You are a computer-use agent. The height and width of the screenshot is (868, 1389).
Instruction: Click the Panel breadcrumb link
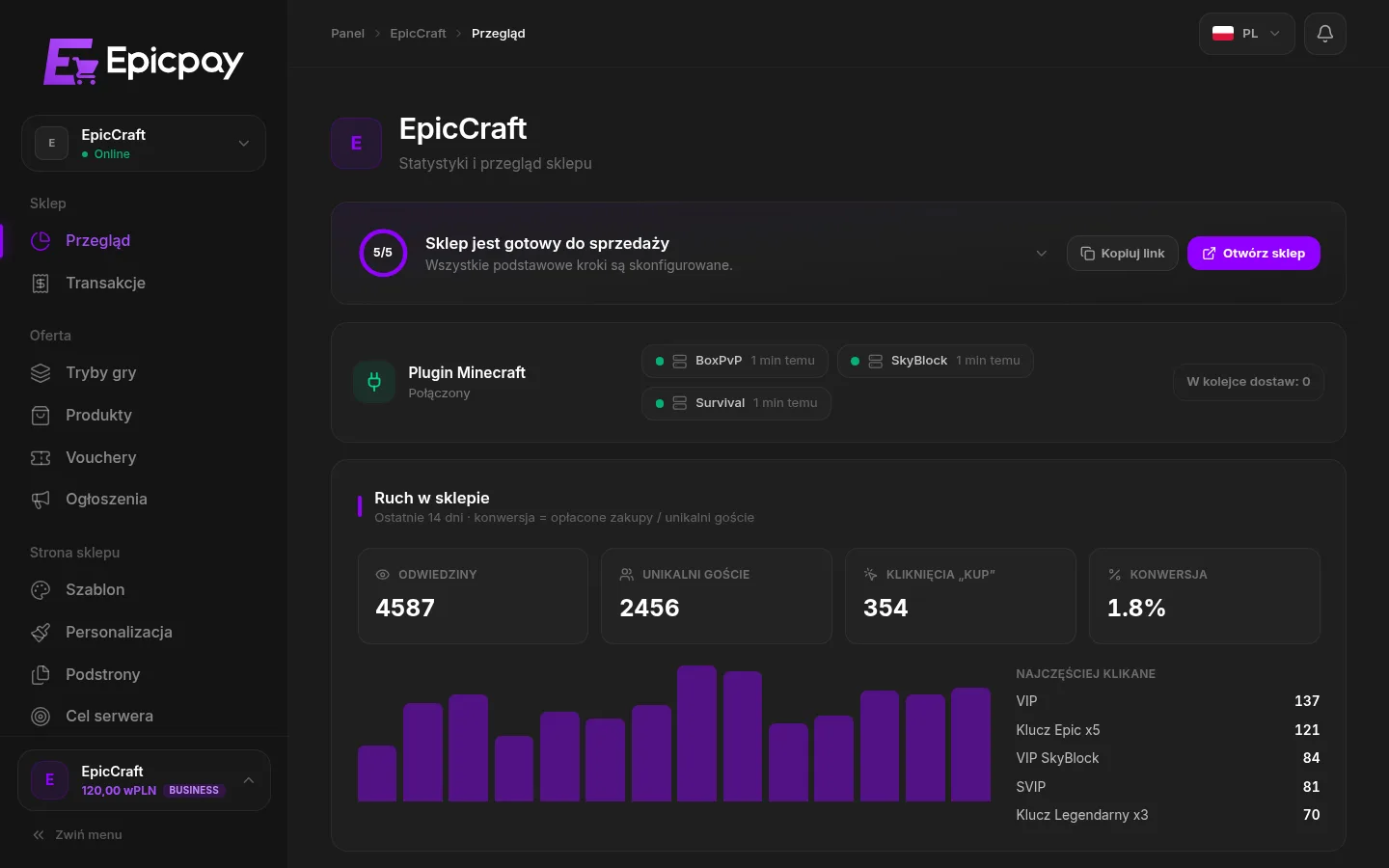click(347, 34)
